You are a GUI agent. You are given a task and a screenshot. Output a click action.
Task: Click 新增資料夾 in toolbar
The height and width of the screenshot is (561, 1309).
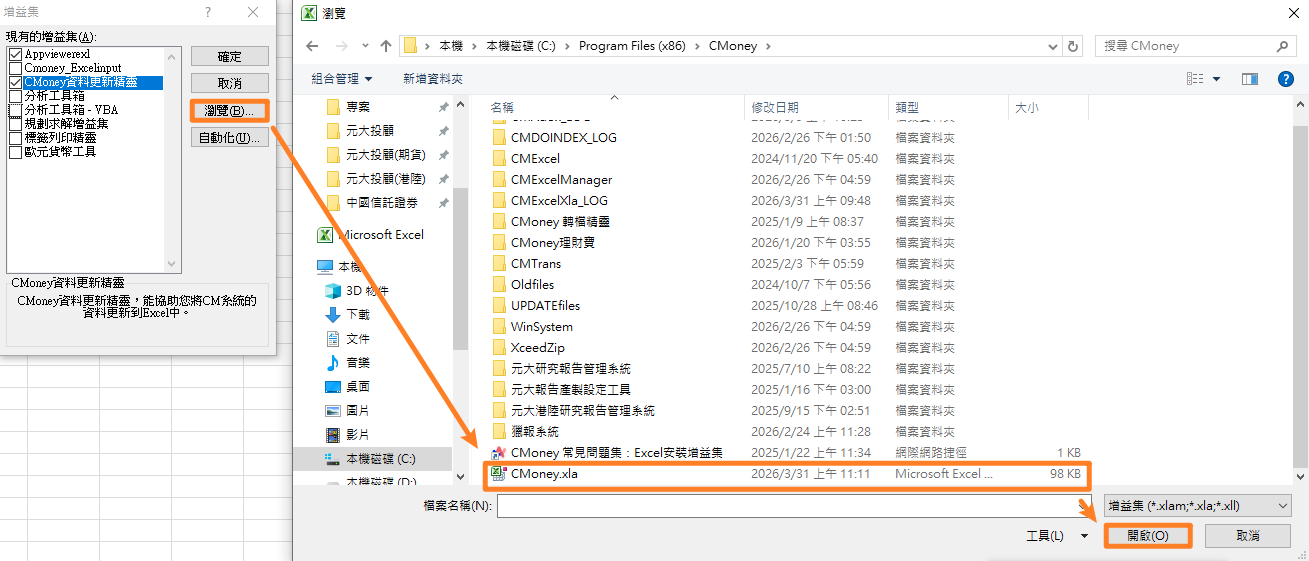pos(432,78)
